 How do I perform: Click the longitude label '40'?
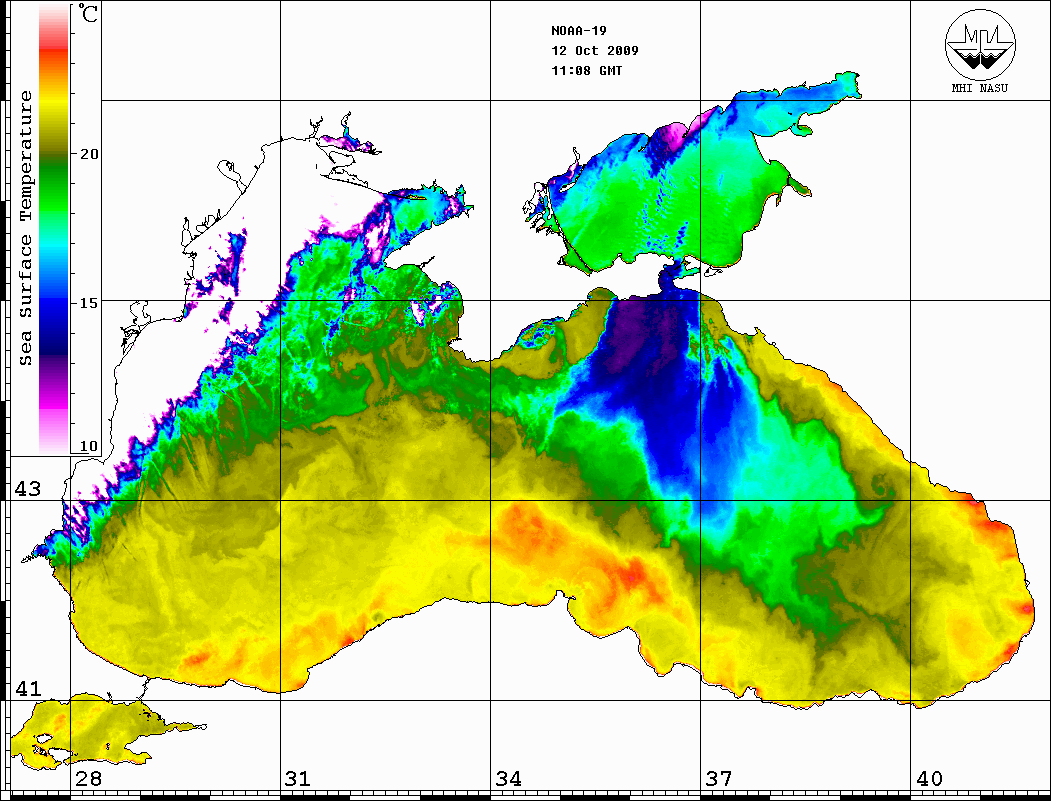929,779
